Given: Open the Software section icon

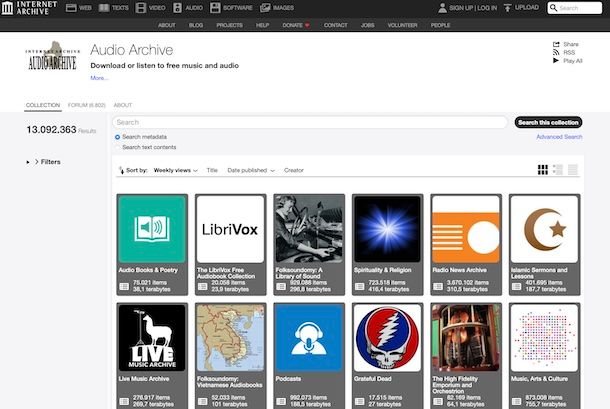Looking at the screenshot, I should [x=215, y=8].
